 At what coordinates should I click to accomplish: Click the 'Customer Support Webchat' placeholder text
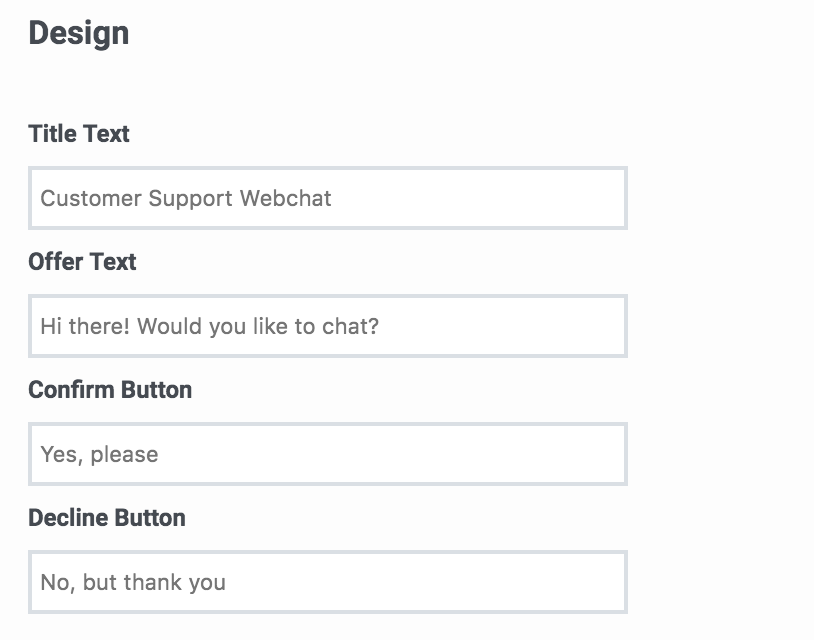186,198
